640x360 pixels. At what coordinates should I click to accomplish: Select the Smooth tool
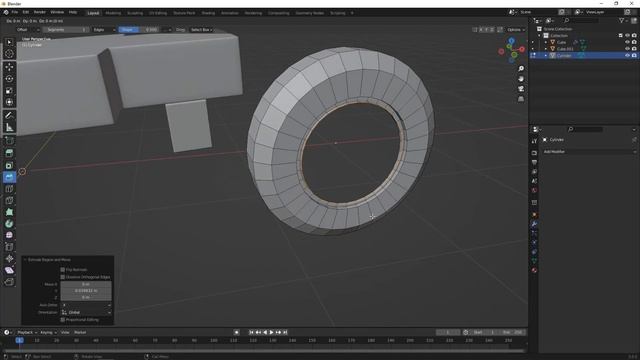[x=9, y=236]
